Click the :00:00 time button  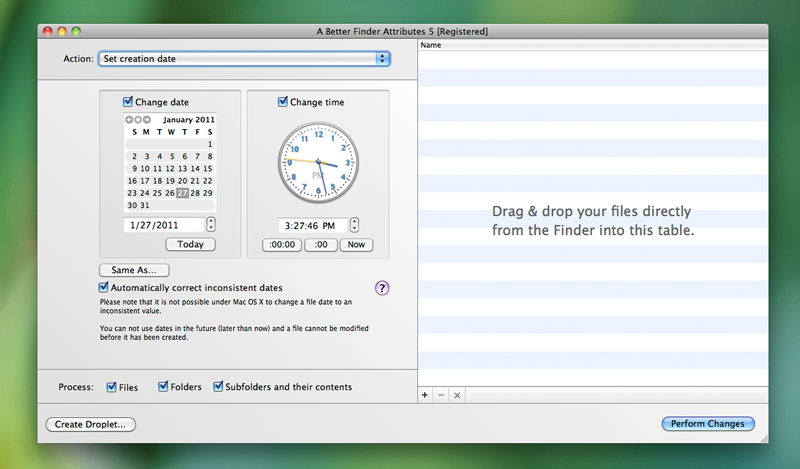pyautogui.click(x=282, y=245)
